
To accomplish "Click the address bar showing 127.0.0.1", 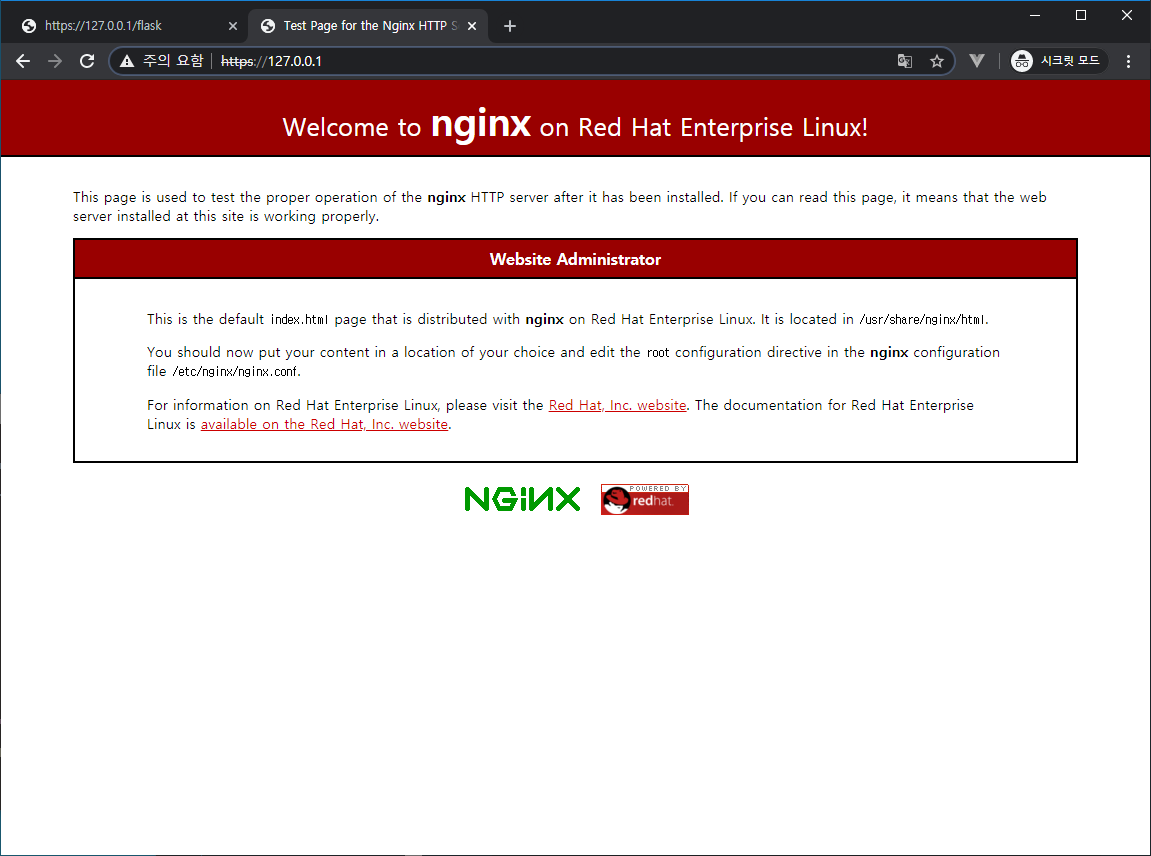I will point(532,61).
